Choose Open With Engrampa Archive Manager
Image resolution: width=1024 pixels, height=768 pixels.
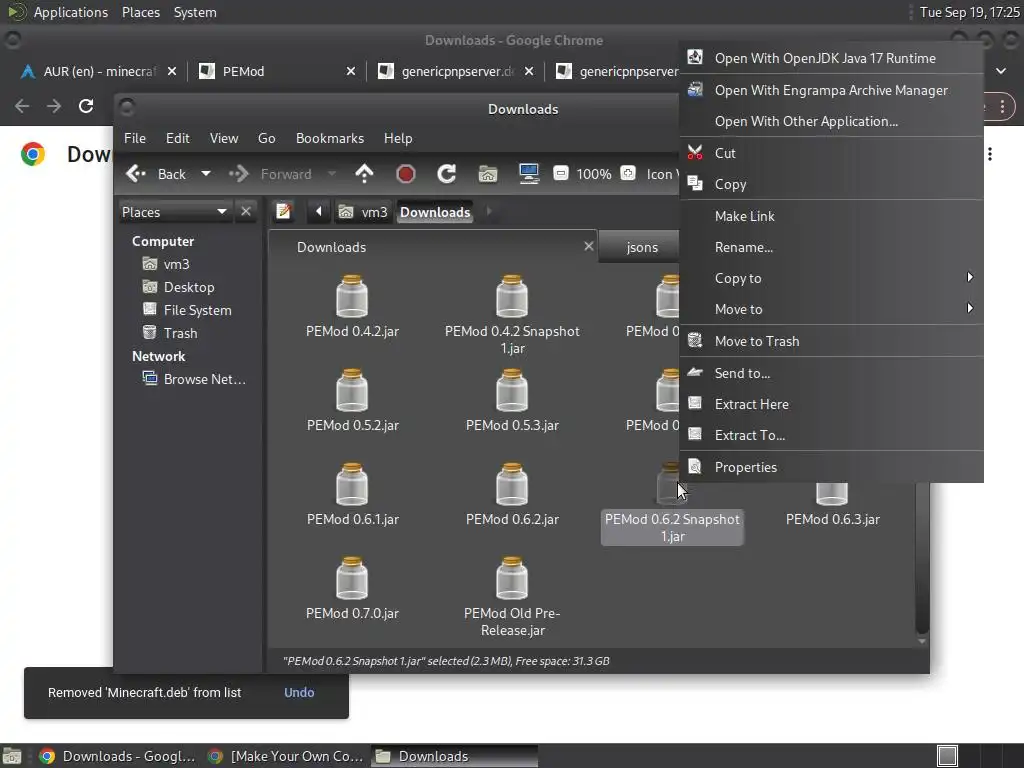831,90
